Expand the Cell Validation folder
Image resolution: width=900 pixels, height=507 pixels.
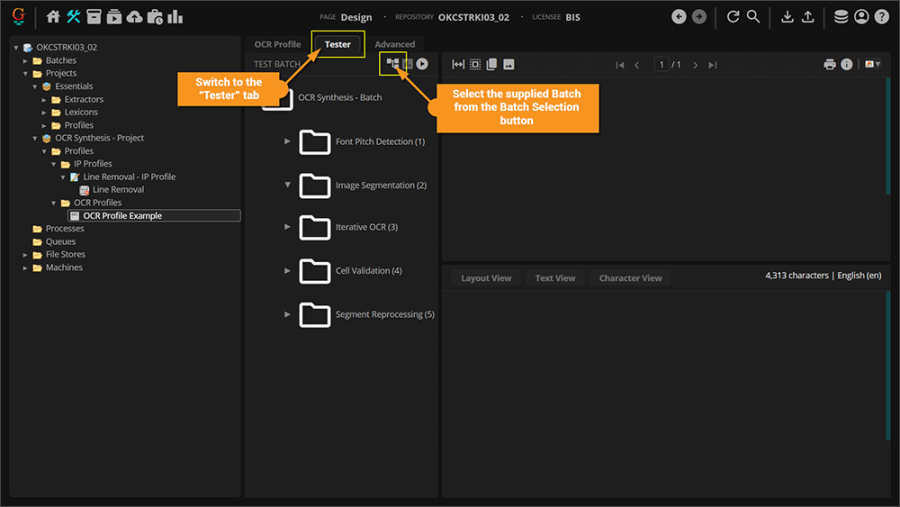[287, 270]
